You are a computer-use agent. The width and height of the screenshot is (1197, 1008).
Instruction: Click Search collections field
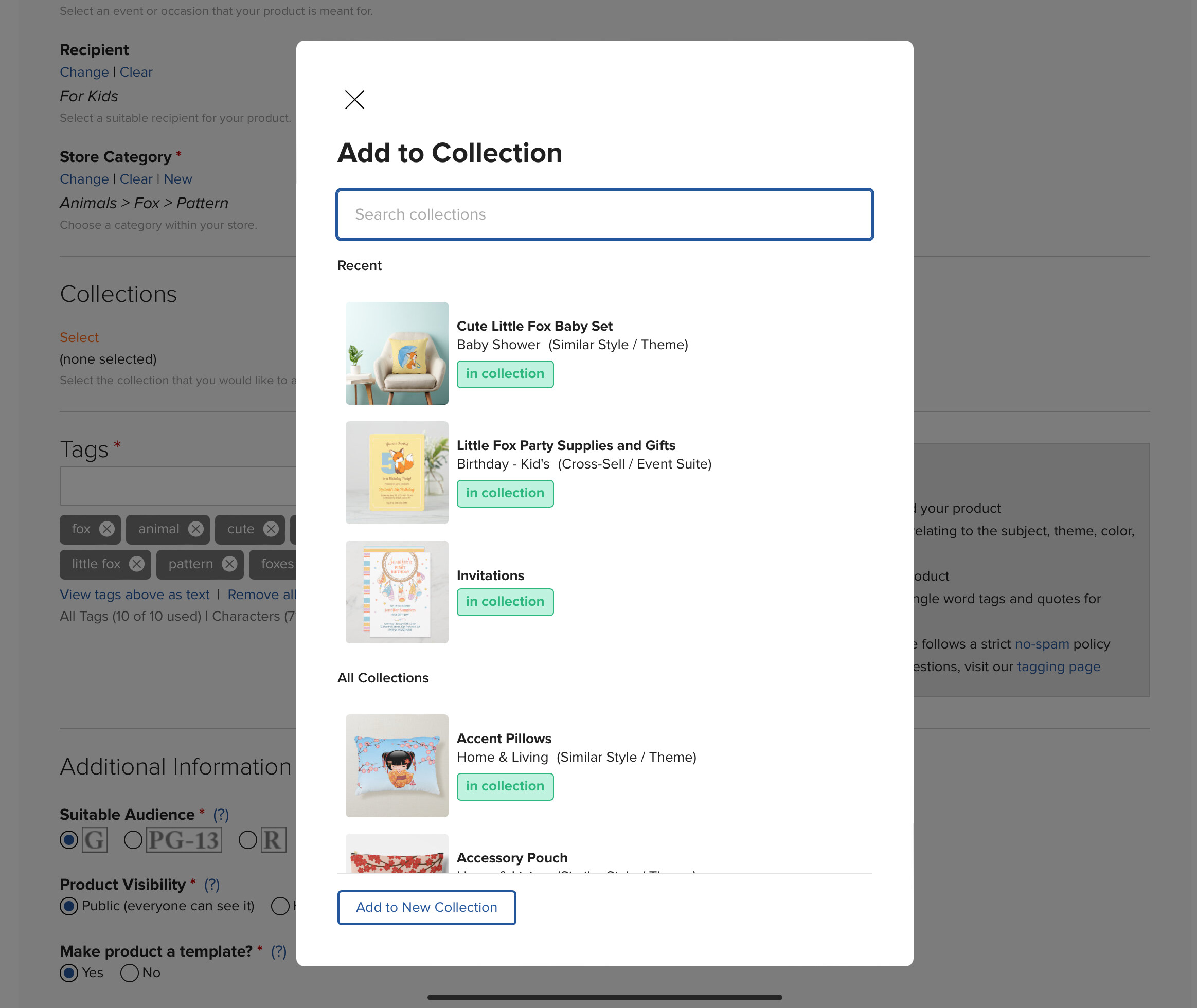click(605, 214)
